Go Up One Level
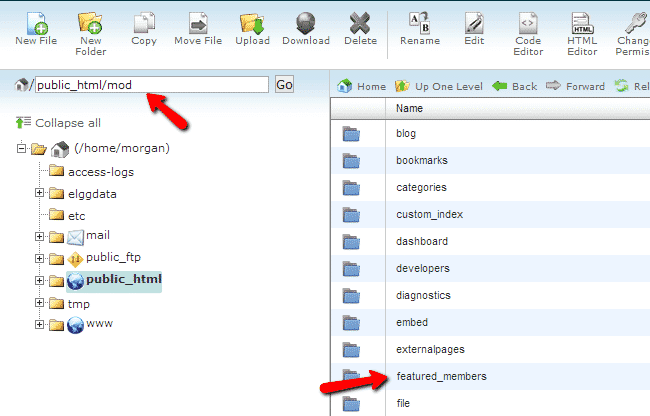The width and height of the screenshot is (650, 416). point(439,86)
